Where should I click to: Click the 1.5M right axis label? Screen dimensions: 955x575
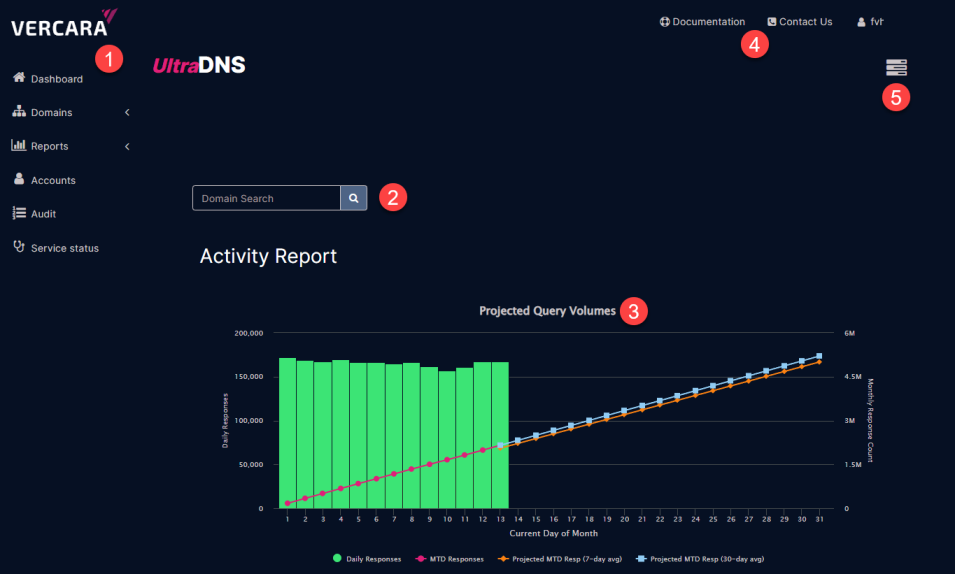tap(853, 465)
